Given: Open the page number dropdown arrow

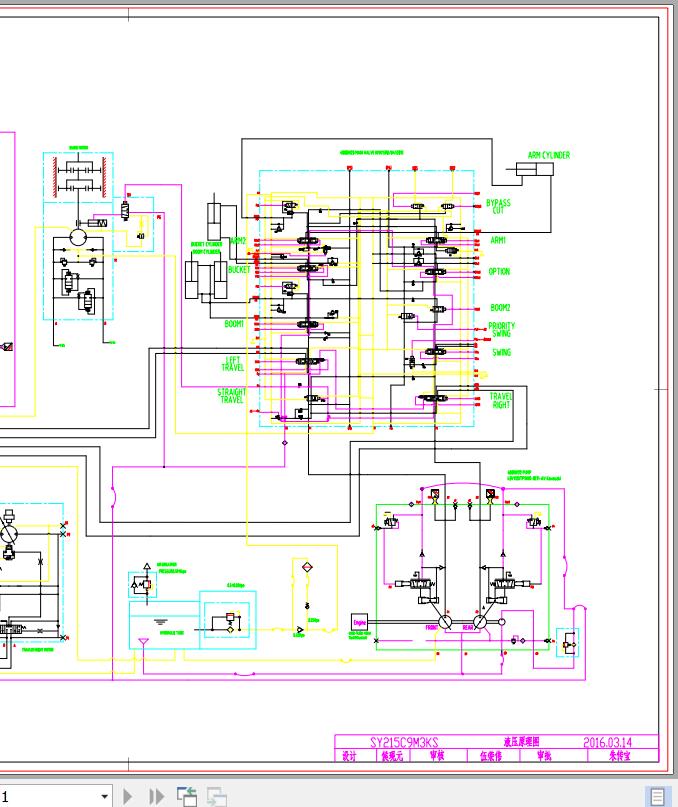Looking at the screenshot, I should (105, 796).
